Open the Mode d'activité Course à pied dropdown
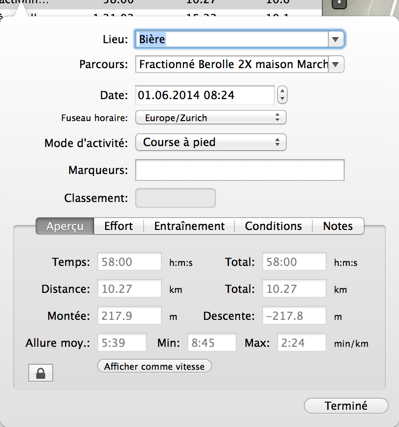Screen dimensions: 399x427 pos(211,142)
